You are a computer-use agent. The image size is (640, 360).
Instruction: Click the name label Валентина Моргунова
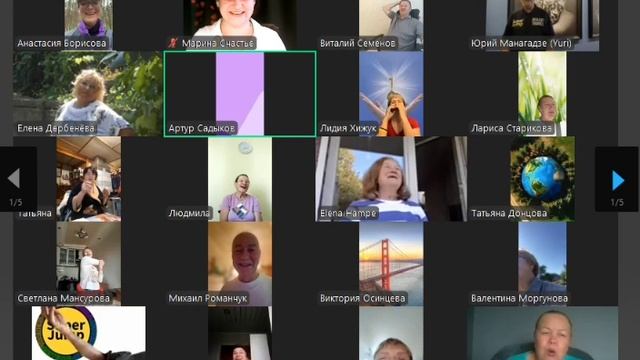[x=519, y=298]
